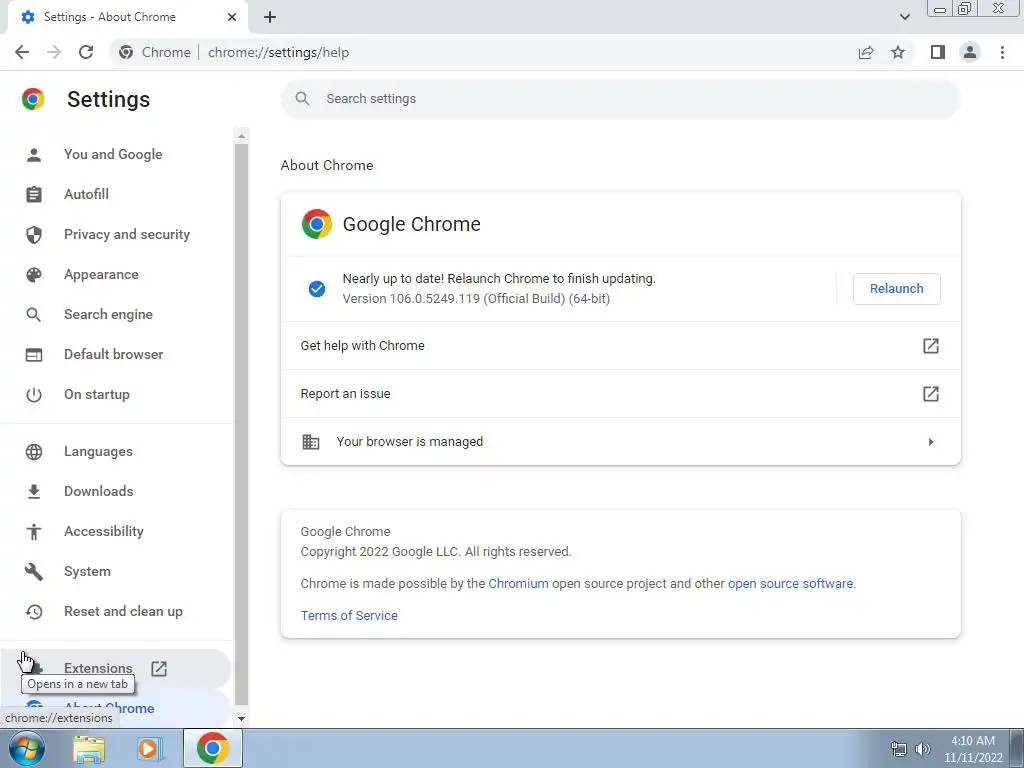Open the profile avatar menu
Screen dimensions: 1024x768
tap(970, 52)
